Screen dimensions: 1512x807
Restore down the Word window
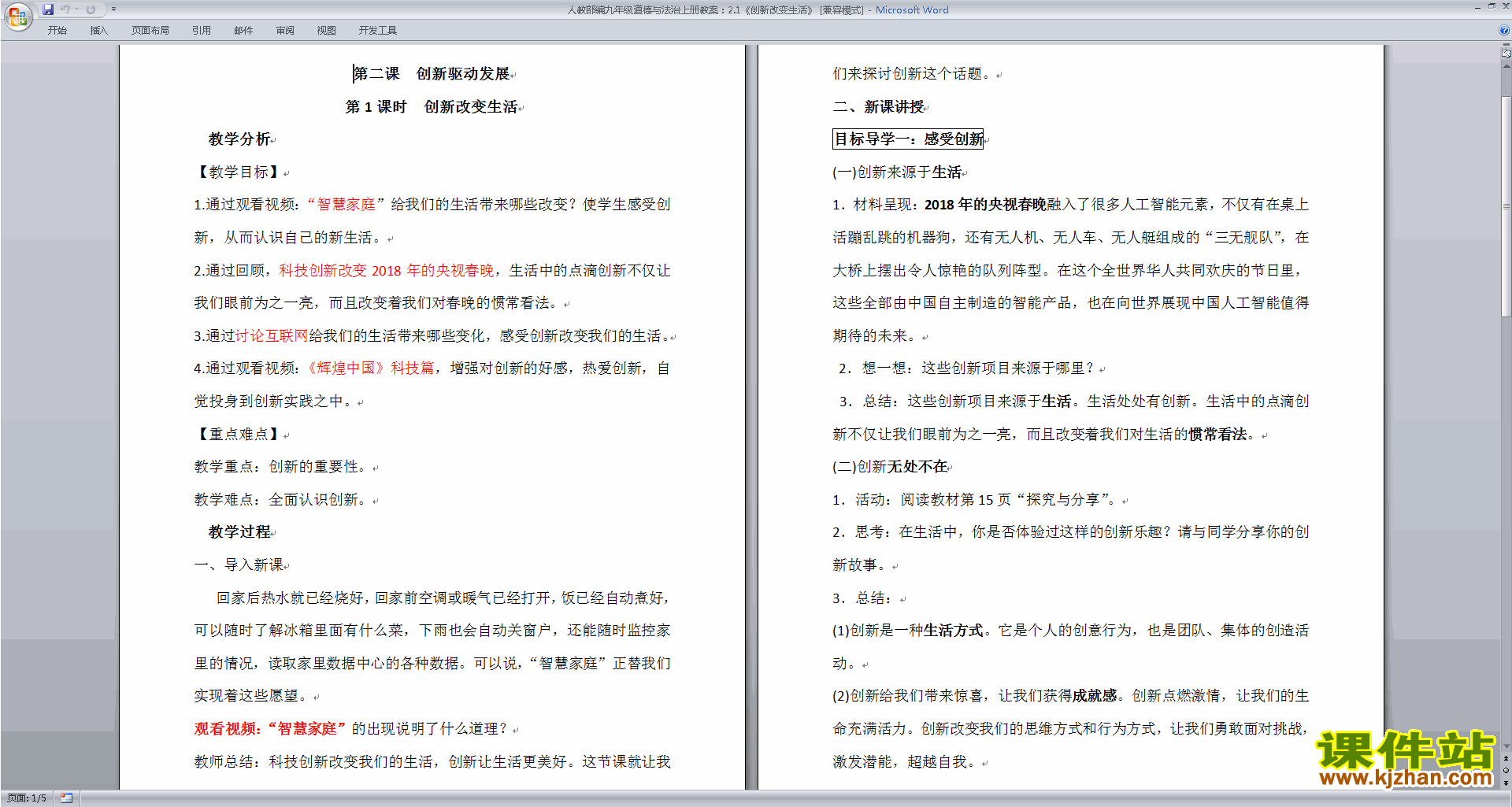point(1492,6)
